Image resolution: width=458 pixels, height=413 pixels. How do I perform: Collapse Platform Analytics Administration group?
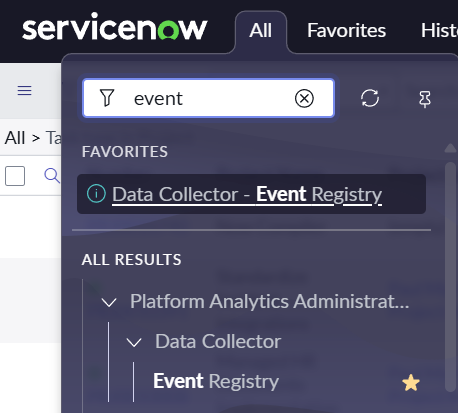(109, 302)
